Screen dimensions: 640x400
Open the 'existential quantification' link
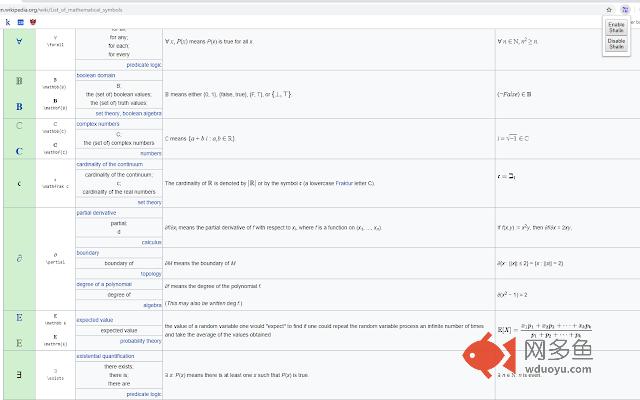click(x=113, y=356)
